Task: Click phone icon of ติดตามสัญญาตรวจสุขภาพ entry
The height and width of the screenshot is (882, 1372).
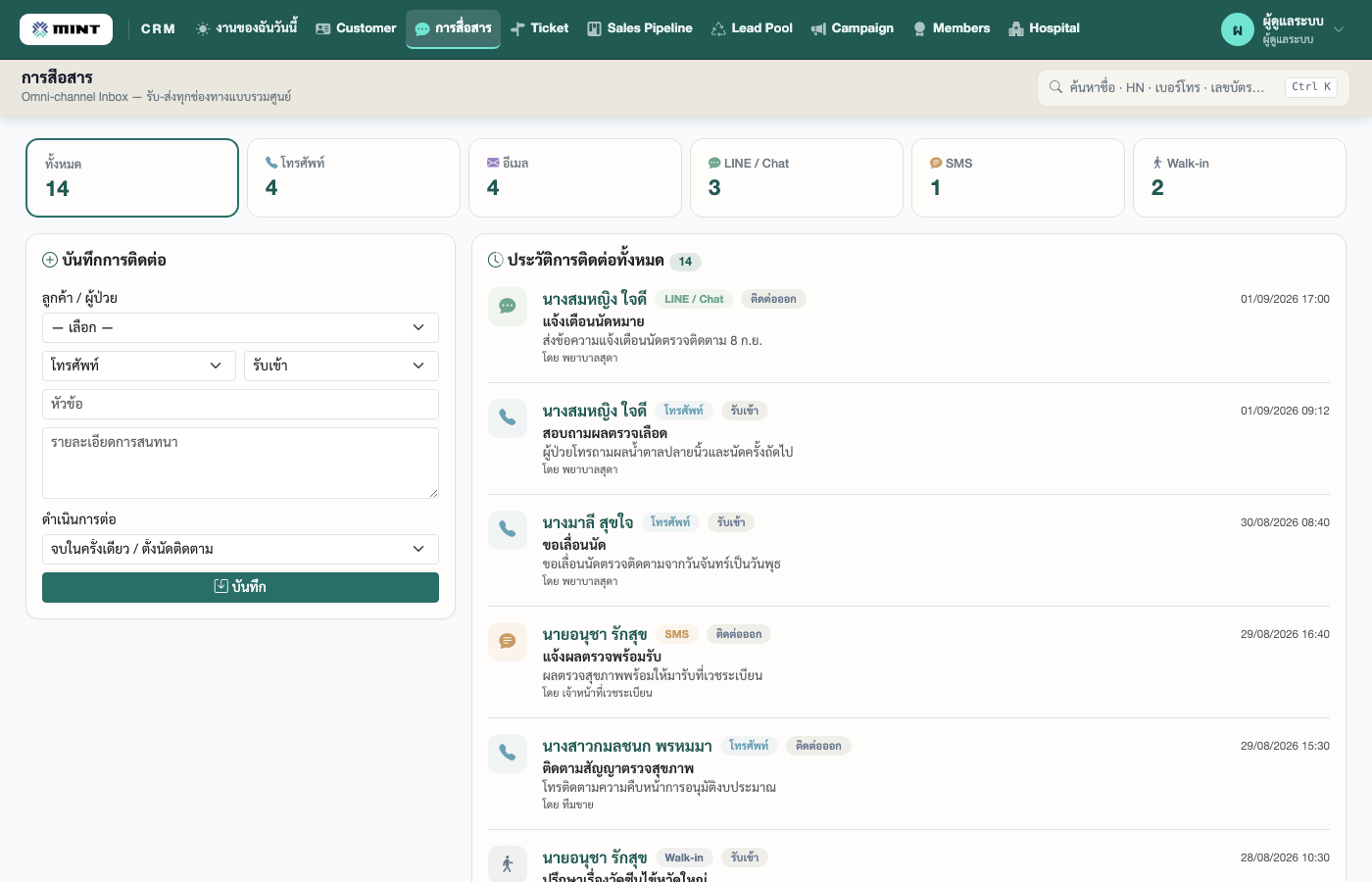Action: tap(508, 754)
